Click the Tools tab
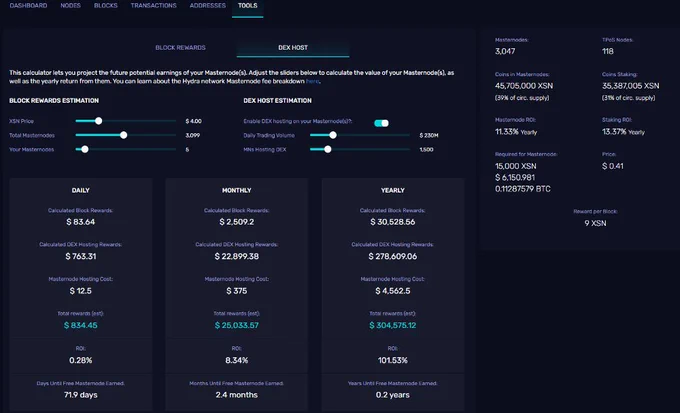Viewport: 680px width, 413px height. pos(248,6)
